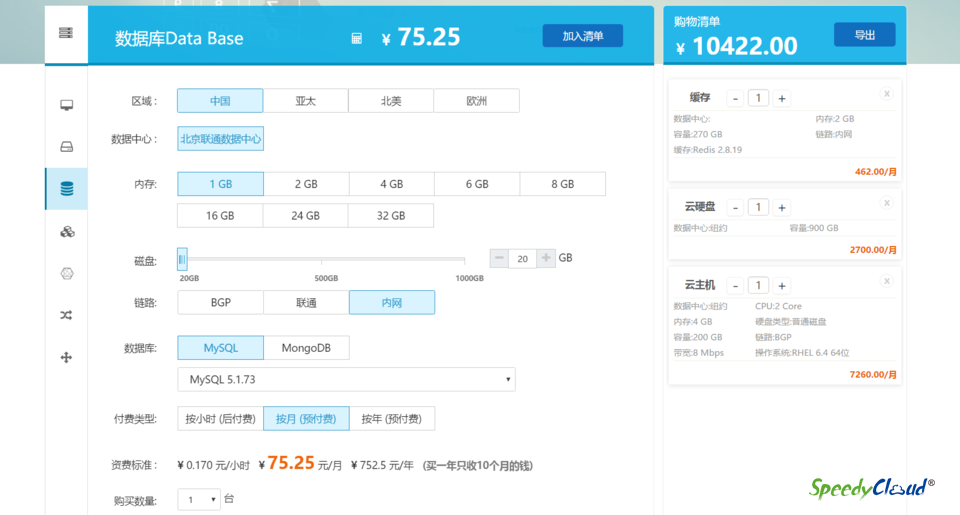This screenshot has width=960, height=515.
Task: Choose BGP link type
Action: [x=220, y=303]
